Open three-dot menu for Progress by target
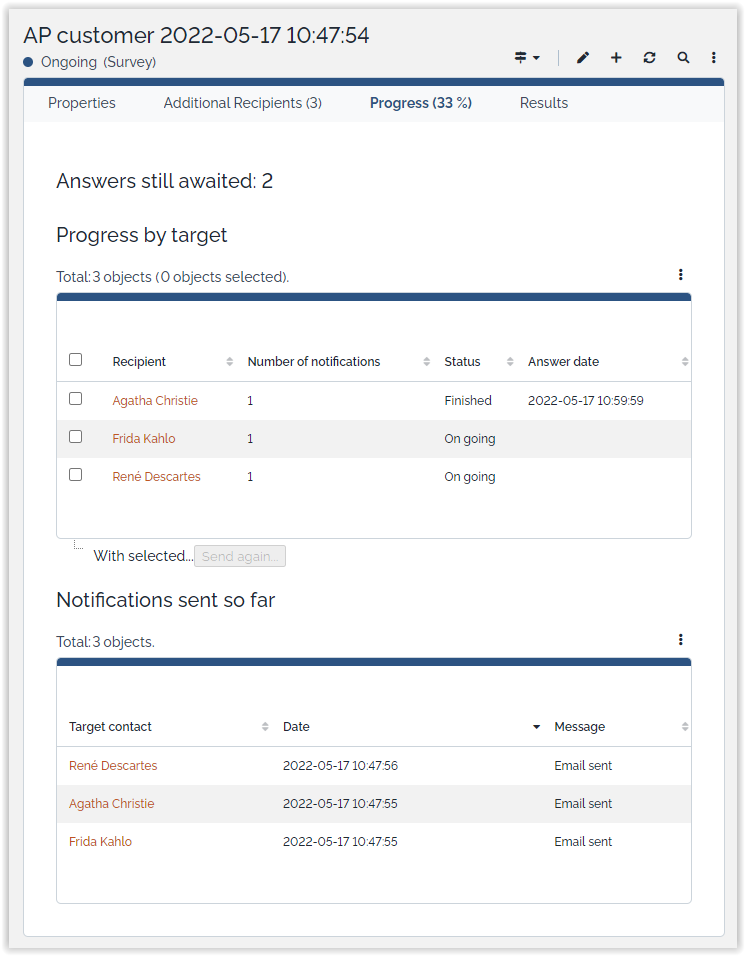745x956 pixels. coord(681,275)
